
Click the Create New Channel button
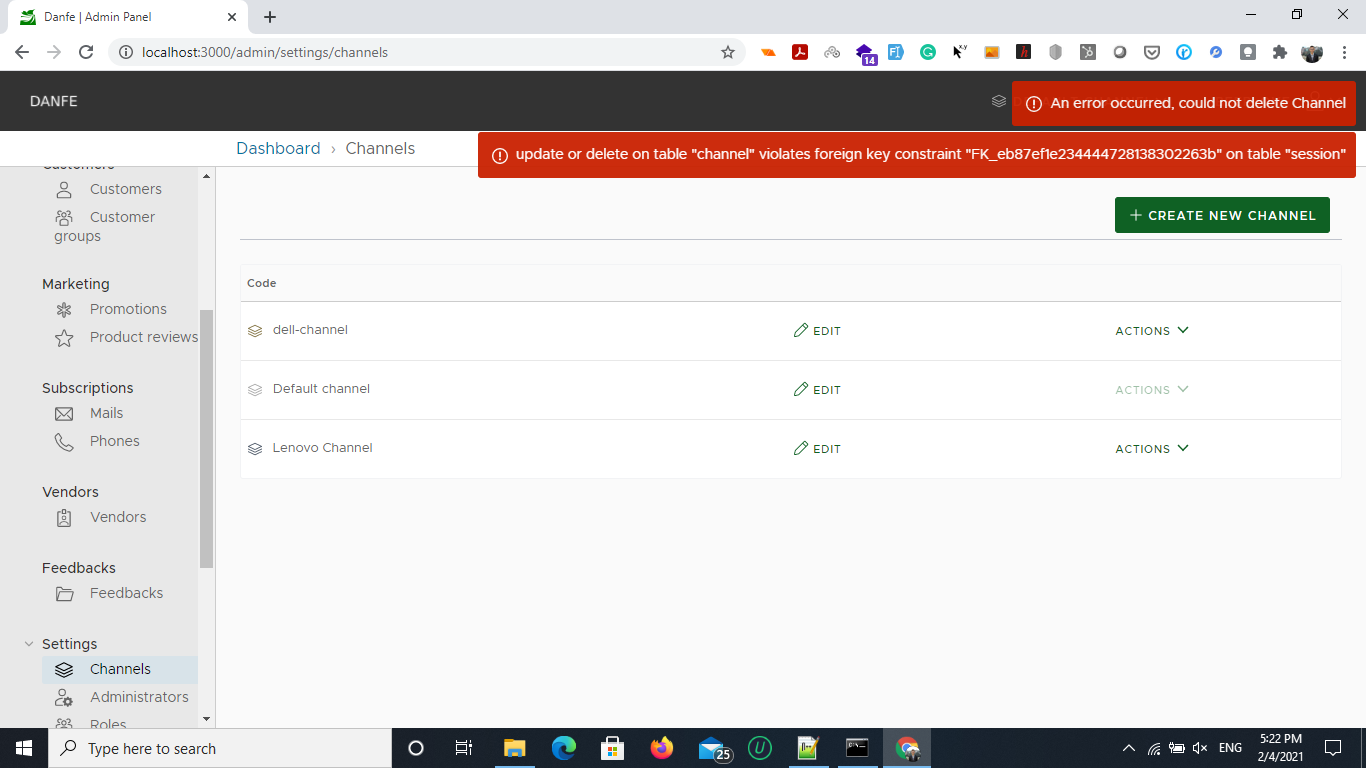[x=1222, y=214]
